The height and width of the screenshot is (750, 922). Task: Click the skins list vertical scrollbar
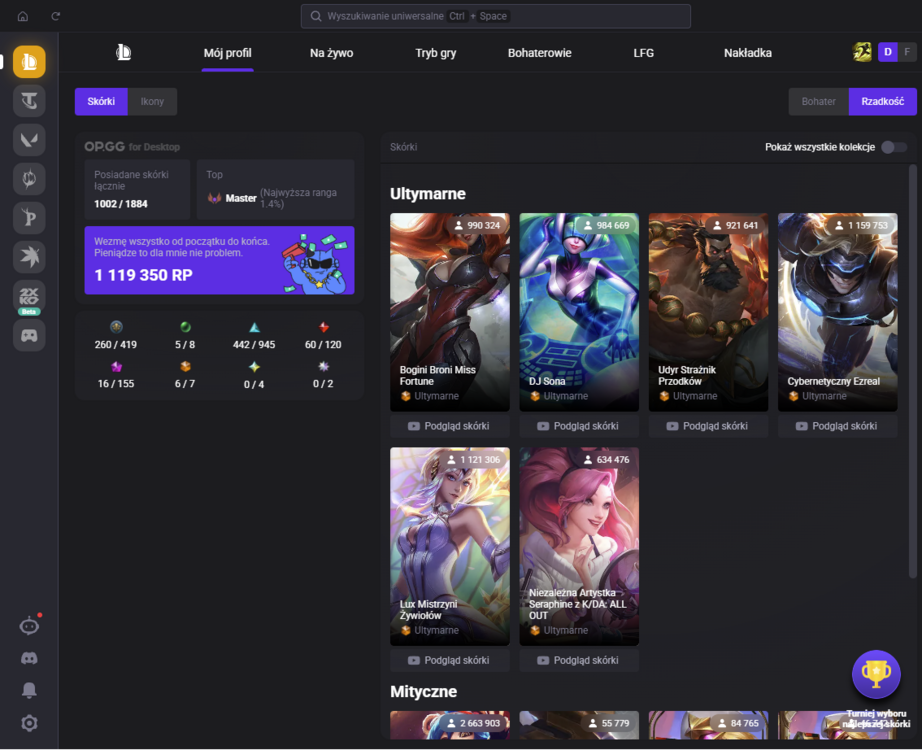point(913,372)
